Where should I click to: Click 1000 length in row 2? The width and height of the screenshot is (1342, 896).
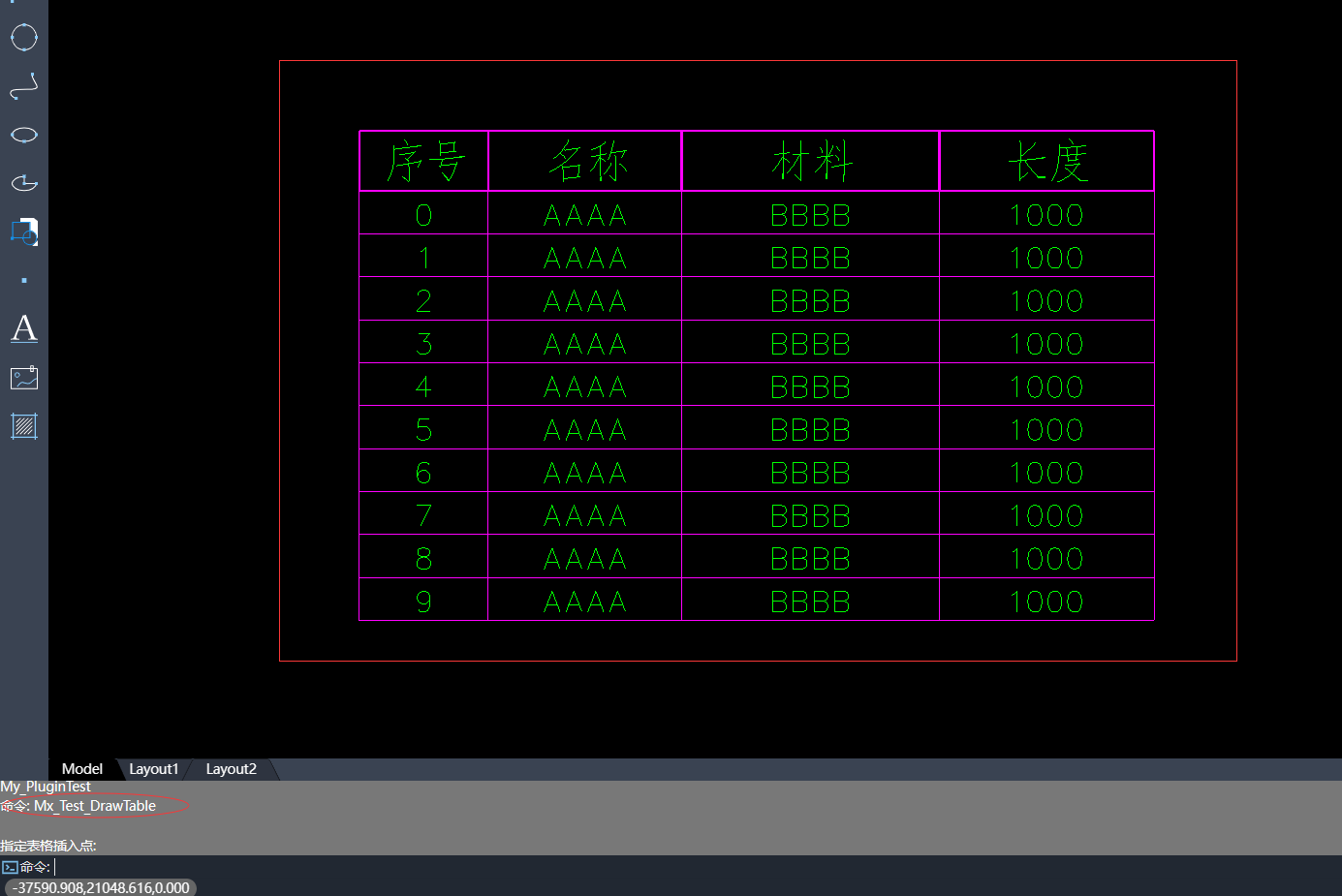point(1047,300)
